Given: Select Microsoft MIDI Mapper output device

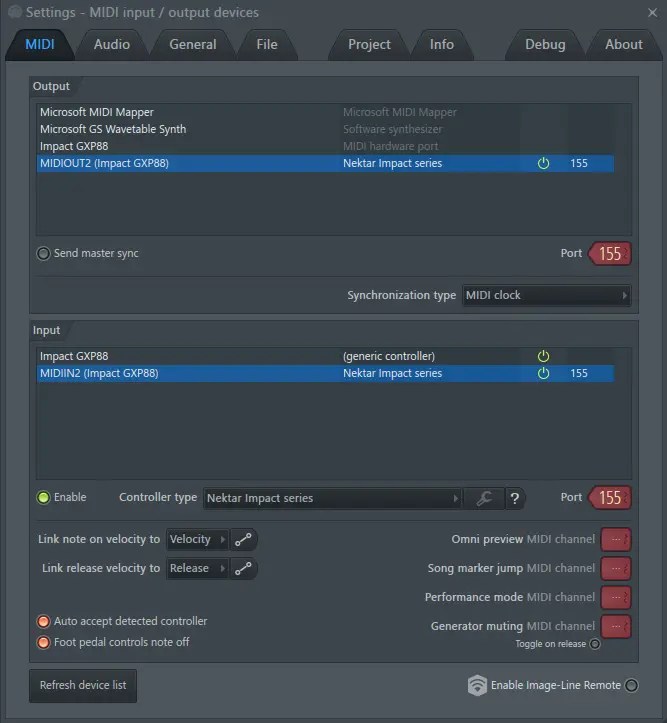Looking at the screenshot, I should point(325,112).
